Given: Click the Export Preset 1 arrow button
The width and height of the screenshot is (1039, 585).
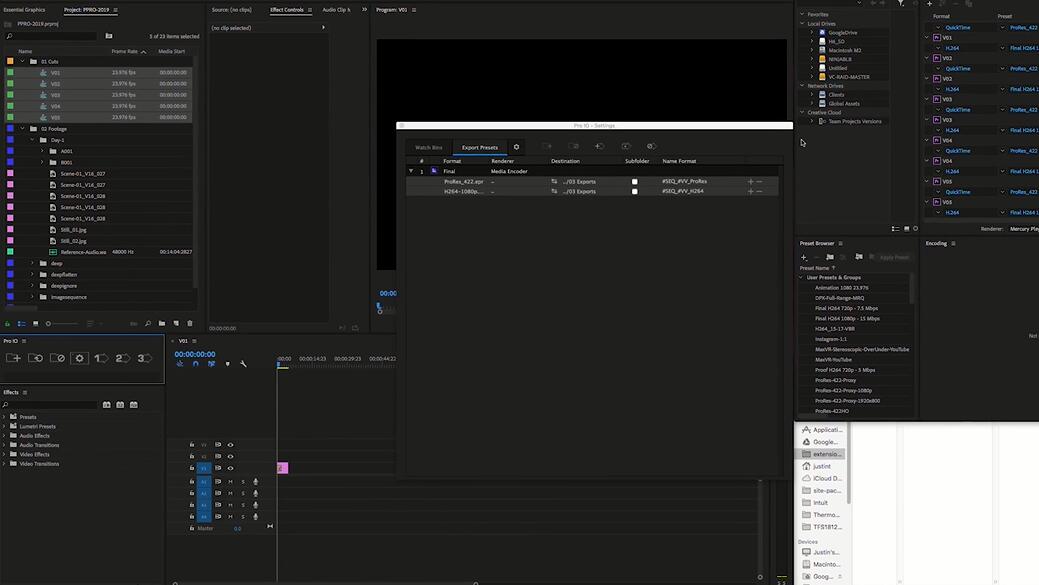Looking at the screenshot, I should click(x=101, y=358).
